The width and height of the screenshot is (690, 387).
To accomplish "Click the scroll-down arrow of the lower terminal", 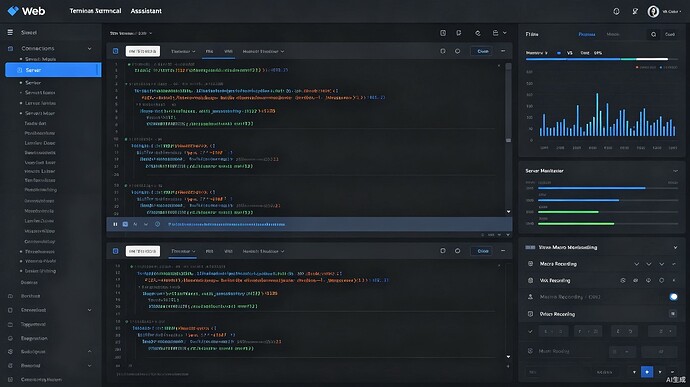I will [508, 357].
